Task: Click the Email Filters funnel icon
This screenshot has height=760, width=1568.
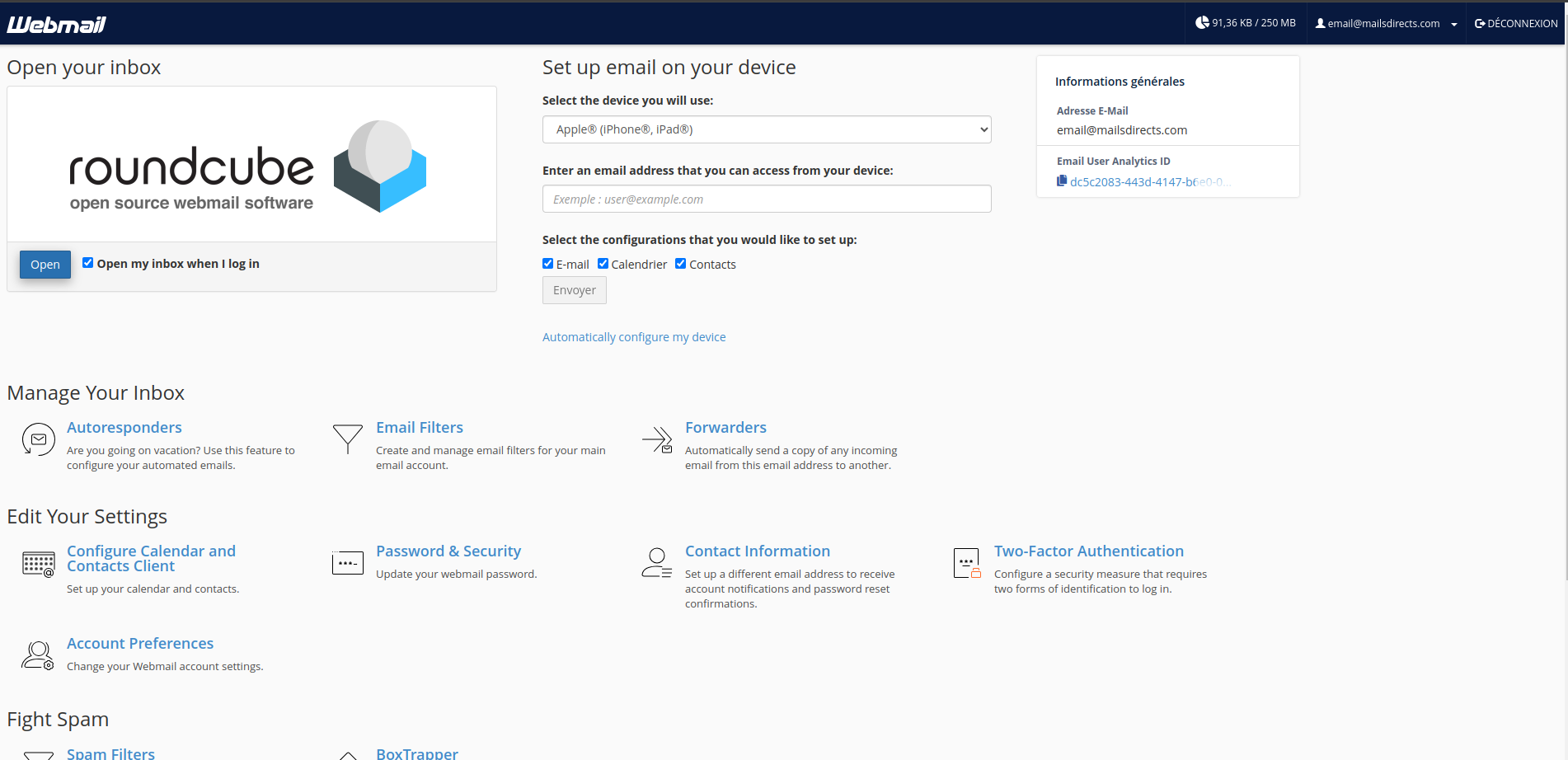Action: [347, 439]
